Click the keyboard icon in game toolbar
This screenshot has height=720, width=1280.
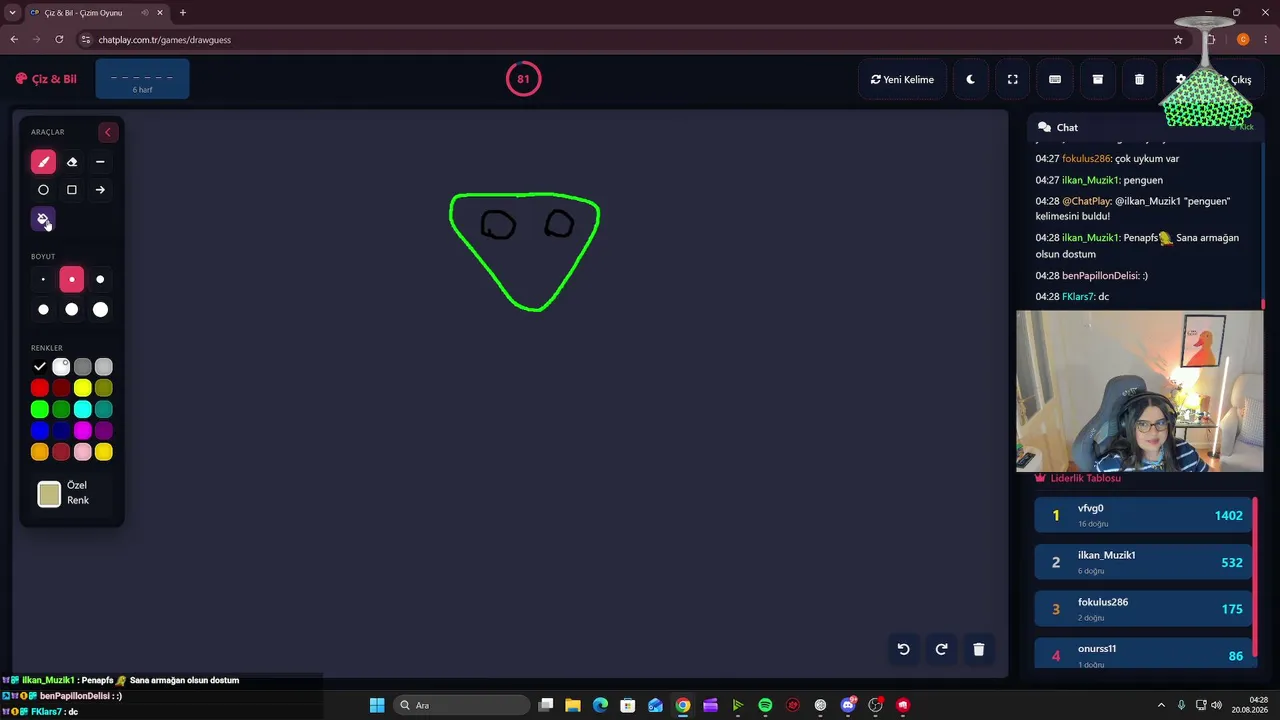tap(1055, 79)
